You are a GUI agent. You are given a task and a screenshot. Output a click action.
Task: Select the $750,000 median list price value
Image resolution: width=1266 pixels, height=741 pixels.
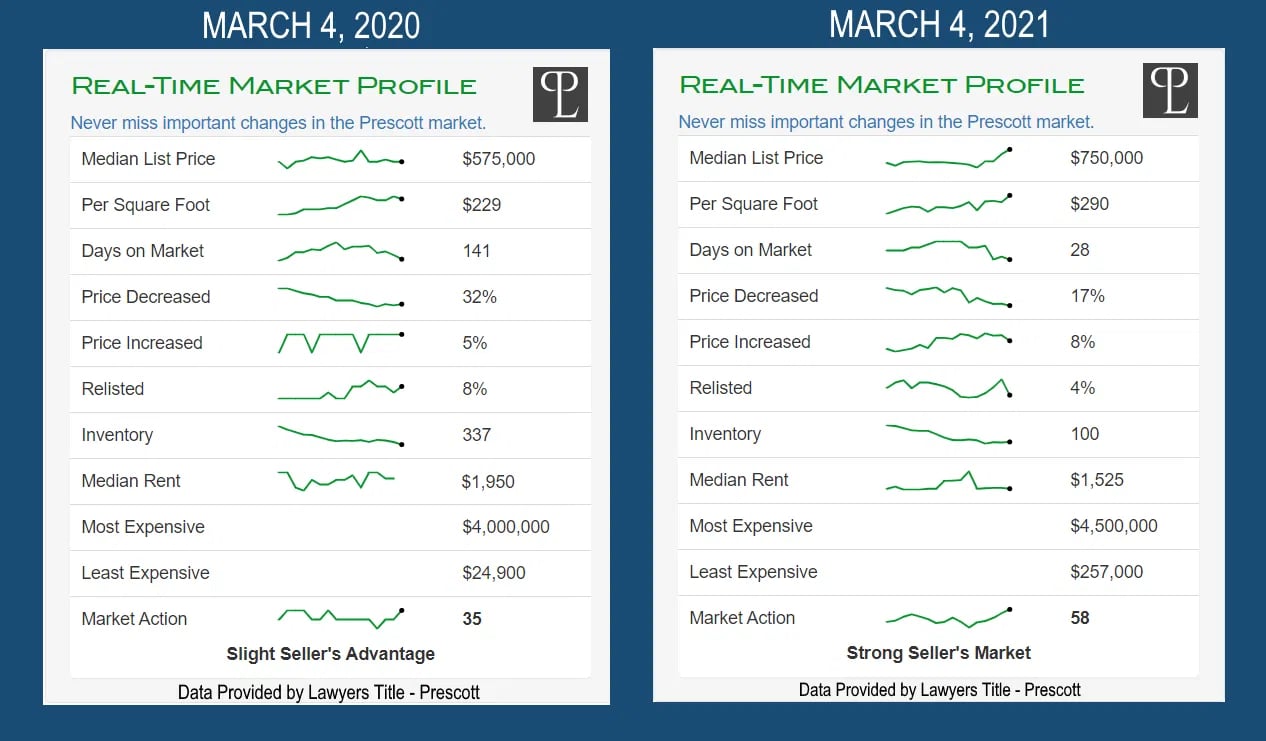click(1107, 158)
